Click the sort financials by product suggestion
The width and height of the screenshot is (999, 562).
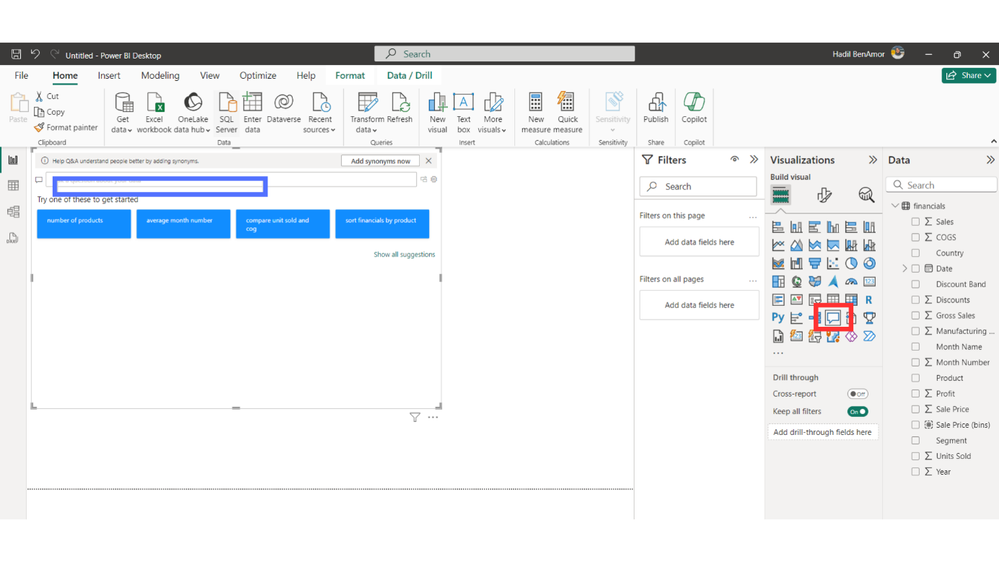click(x=382, y=224)
